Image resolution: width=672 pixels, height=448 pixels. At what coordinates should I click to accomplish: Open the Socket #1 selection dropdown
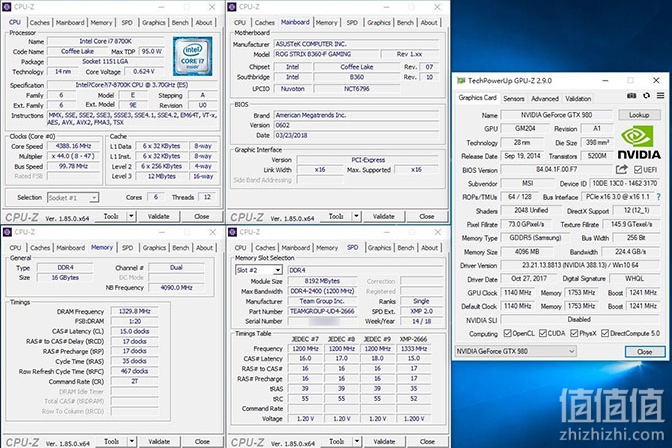73,198
